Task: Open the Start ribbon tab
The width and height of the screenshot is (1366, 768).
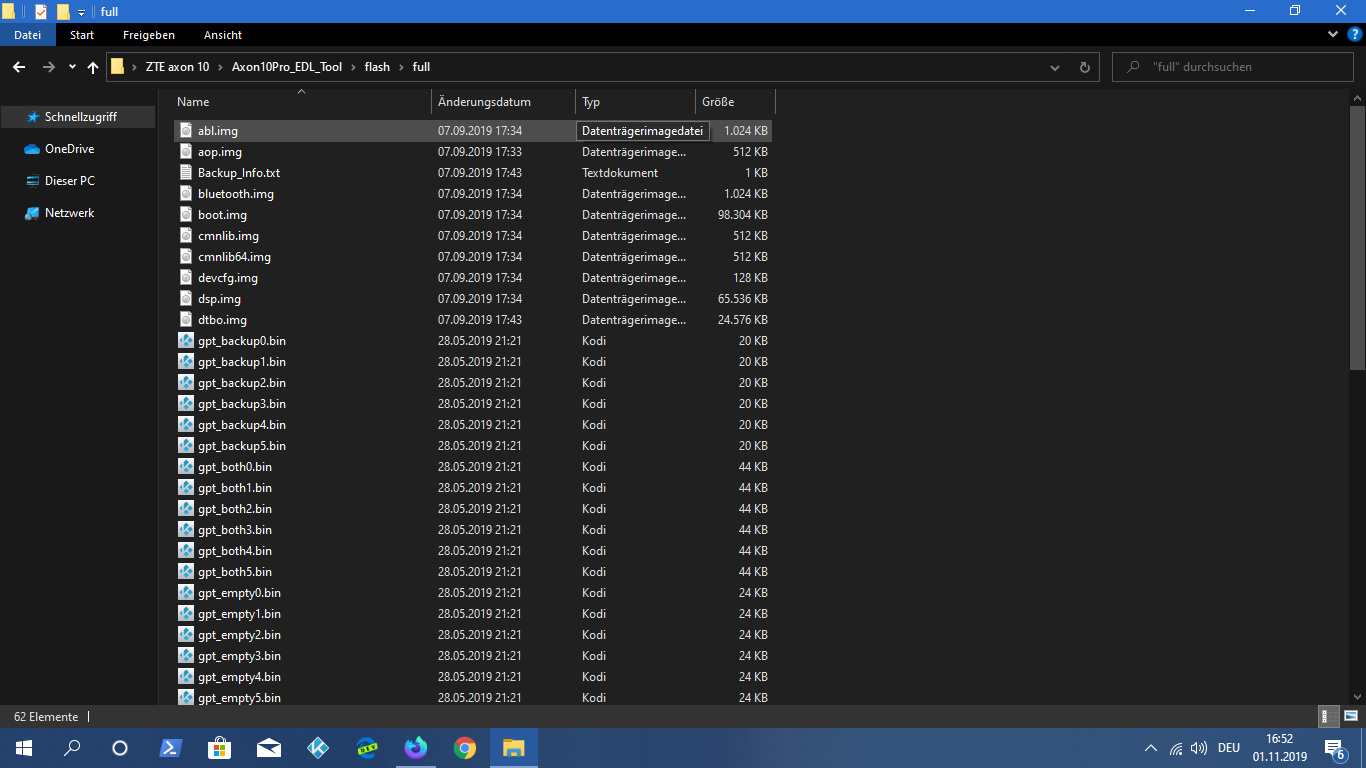Action: click(x=82, y=34)
